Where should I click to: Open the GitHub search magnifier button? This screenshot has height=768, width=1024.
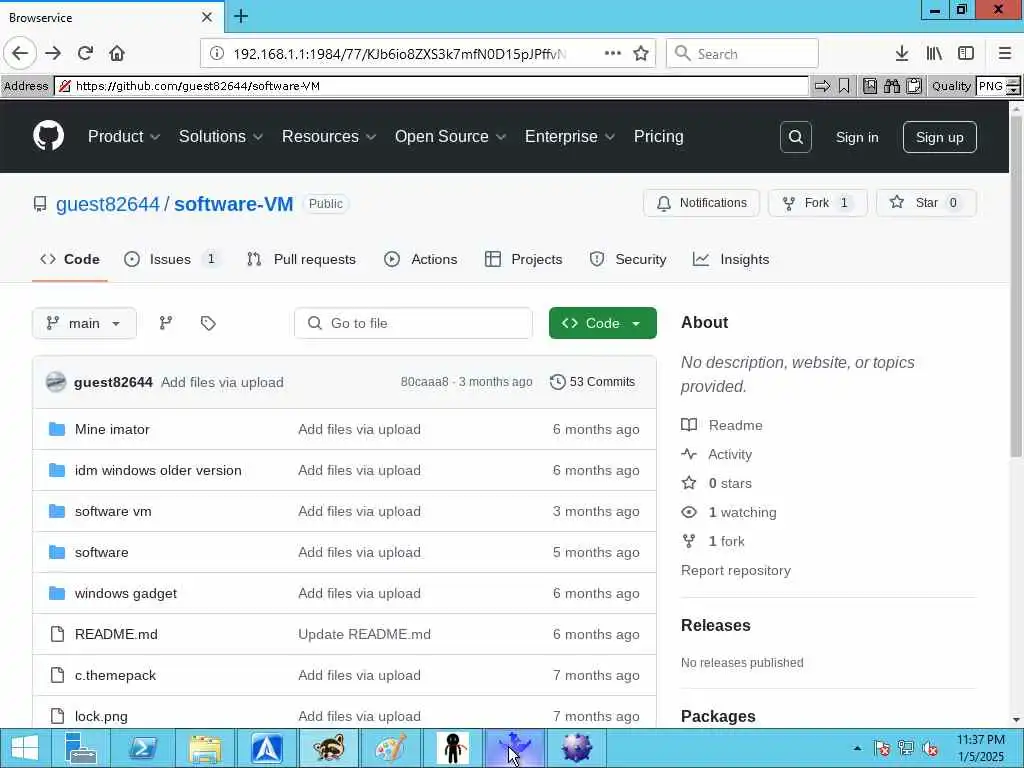point(795,137)
